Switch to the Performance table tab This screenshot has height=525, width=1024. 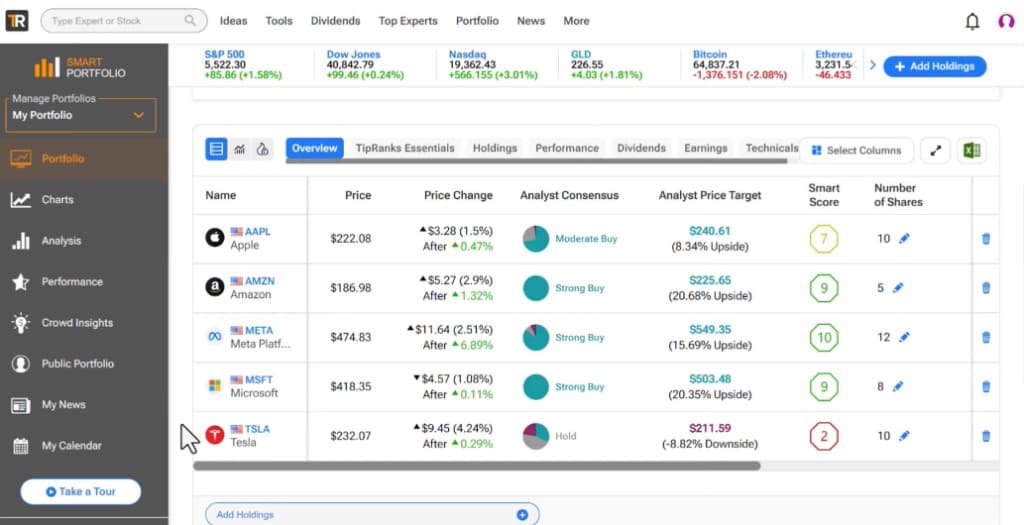pyautogui.click(x=567, y=148)
